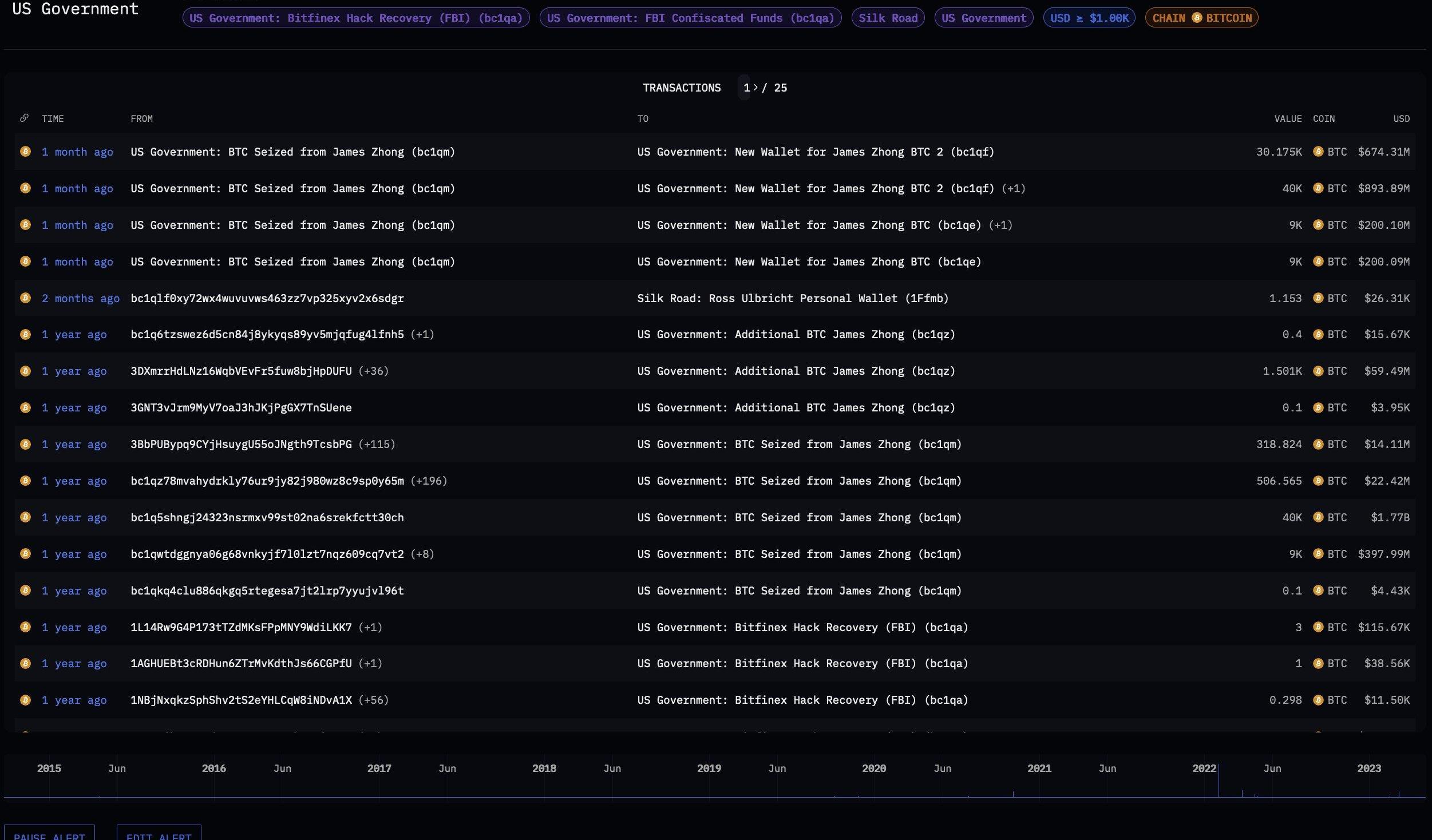Click the PAUSE ALERT button
Image resolution: width=1432 pixels, height=840 pixels.
point(49,833)
